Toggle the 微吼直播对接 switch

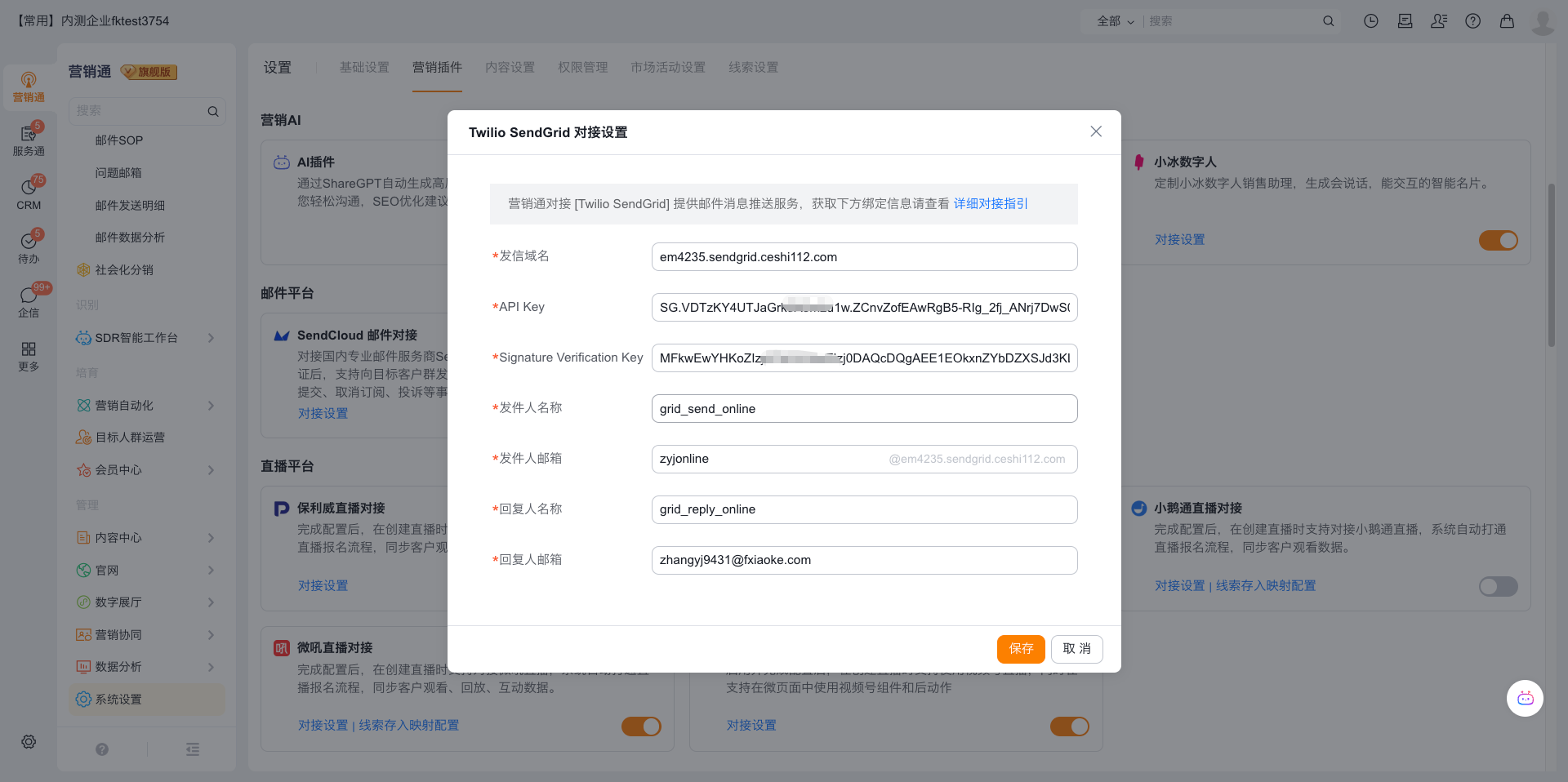click(641, 726)
